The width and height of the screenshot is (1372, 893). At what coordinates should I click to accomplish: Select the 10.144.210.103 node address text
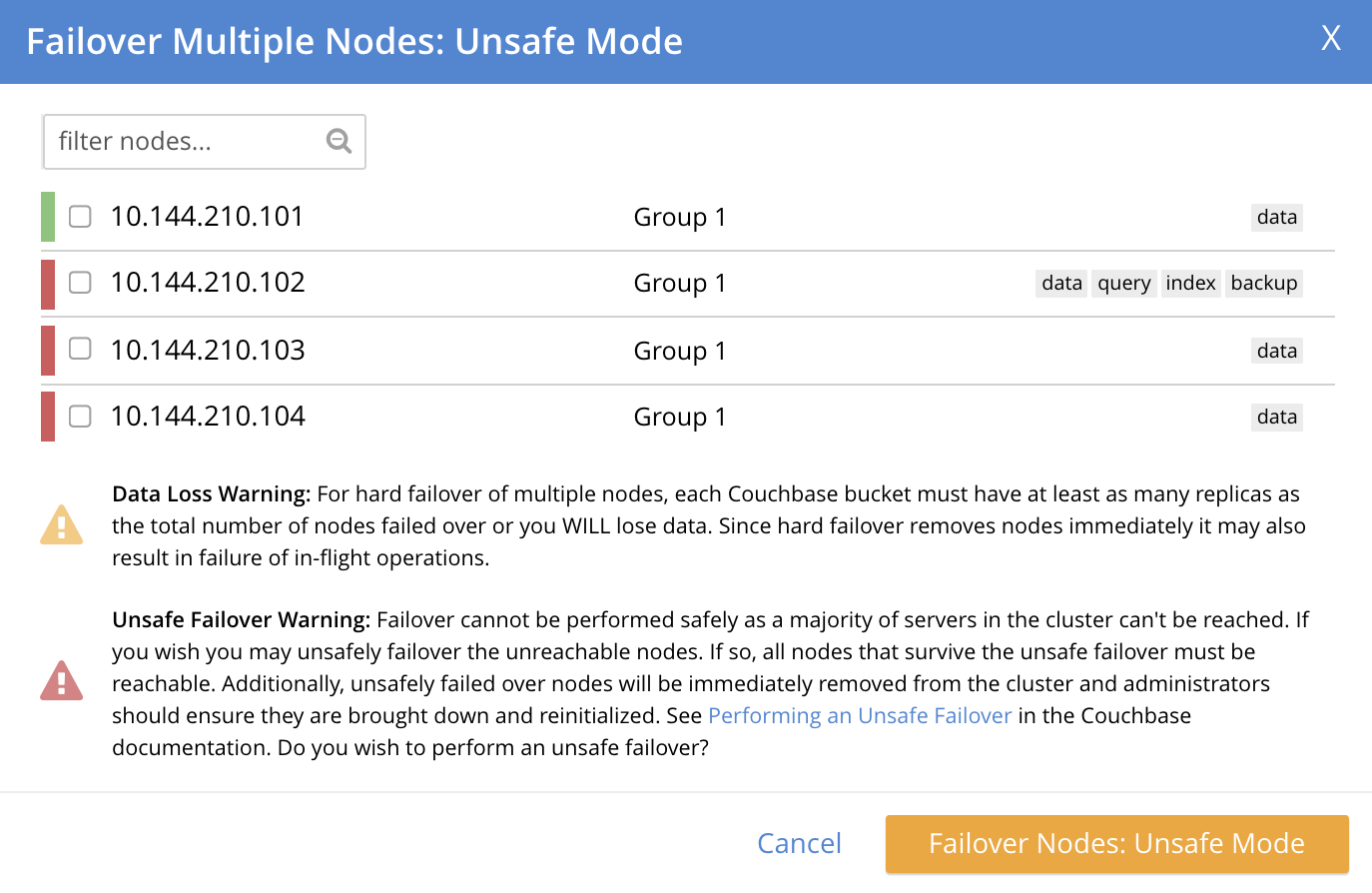coord(208,351)
